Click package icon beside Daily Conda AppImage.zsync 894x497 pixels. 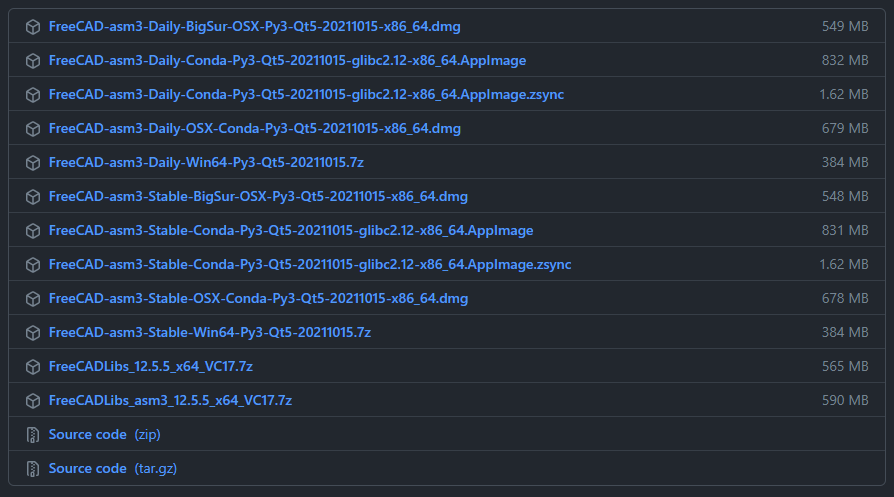coord(33,94)
